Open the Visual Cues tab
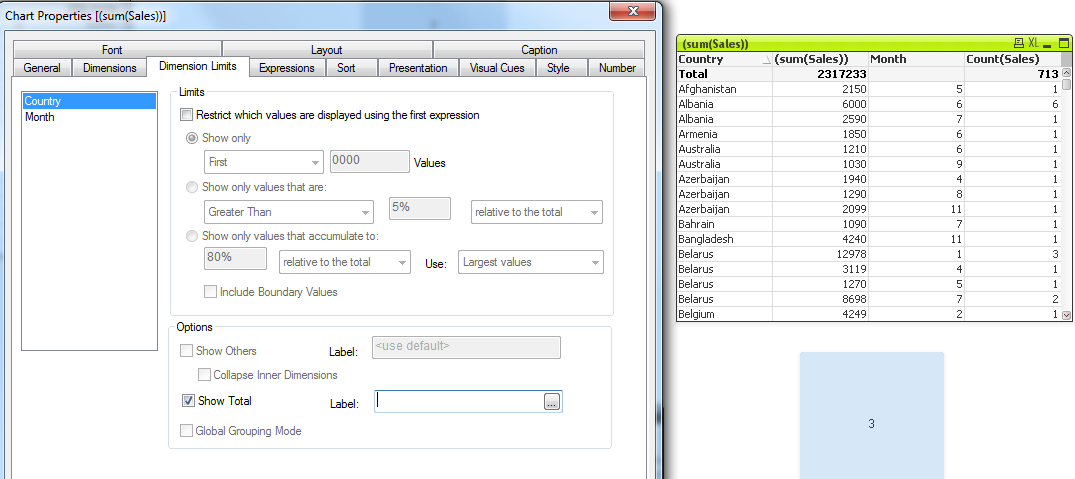1075x479 pixels. [x=497, y=68]
